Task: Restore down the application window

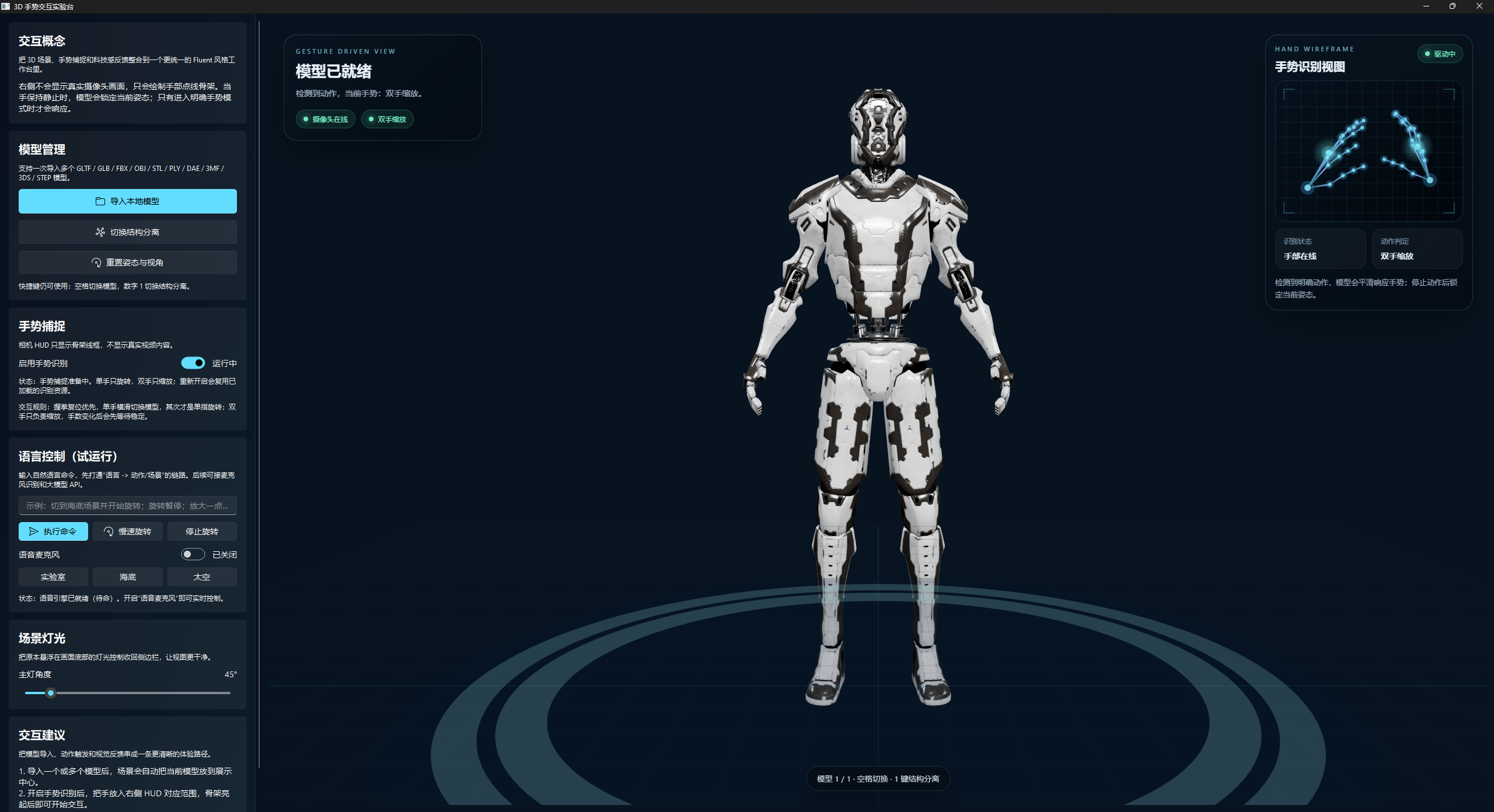Action: pyautogui.click(x=1453, y=6)
